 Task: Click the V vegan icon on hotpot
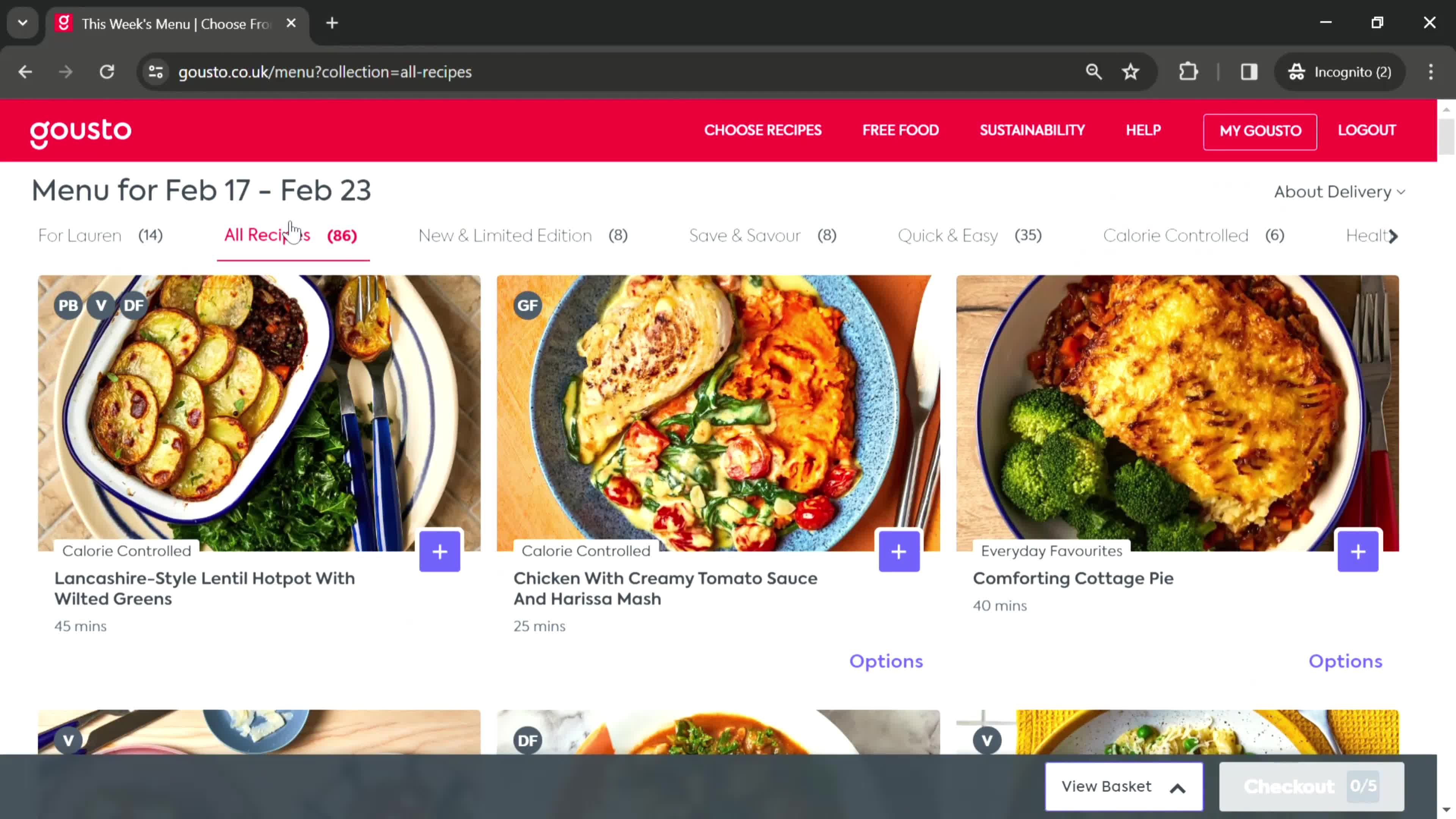pos(101,305)
